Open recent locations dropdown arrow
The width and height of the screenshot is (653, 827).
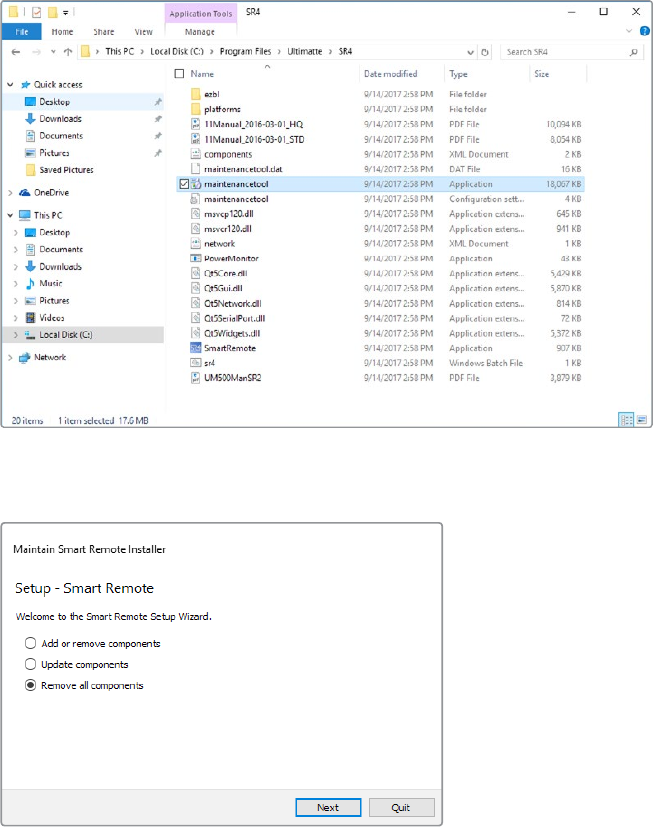53,52
